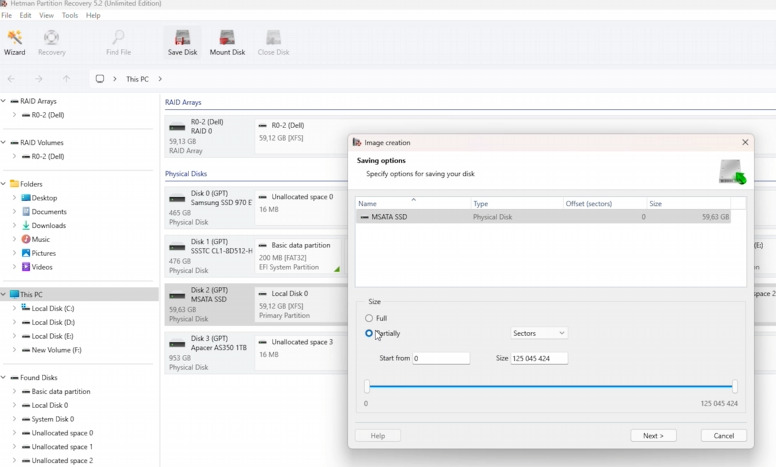
Task: Click the Close Disk toolbar icon
Action: tap(273, 43)
